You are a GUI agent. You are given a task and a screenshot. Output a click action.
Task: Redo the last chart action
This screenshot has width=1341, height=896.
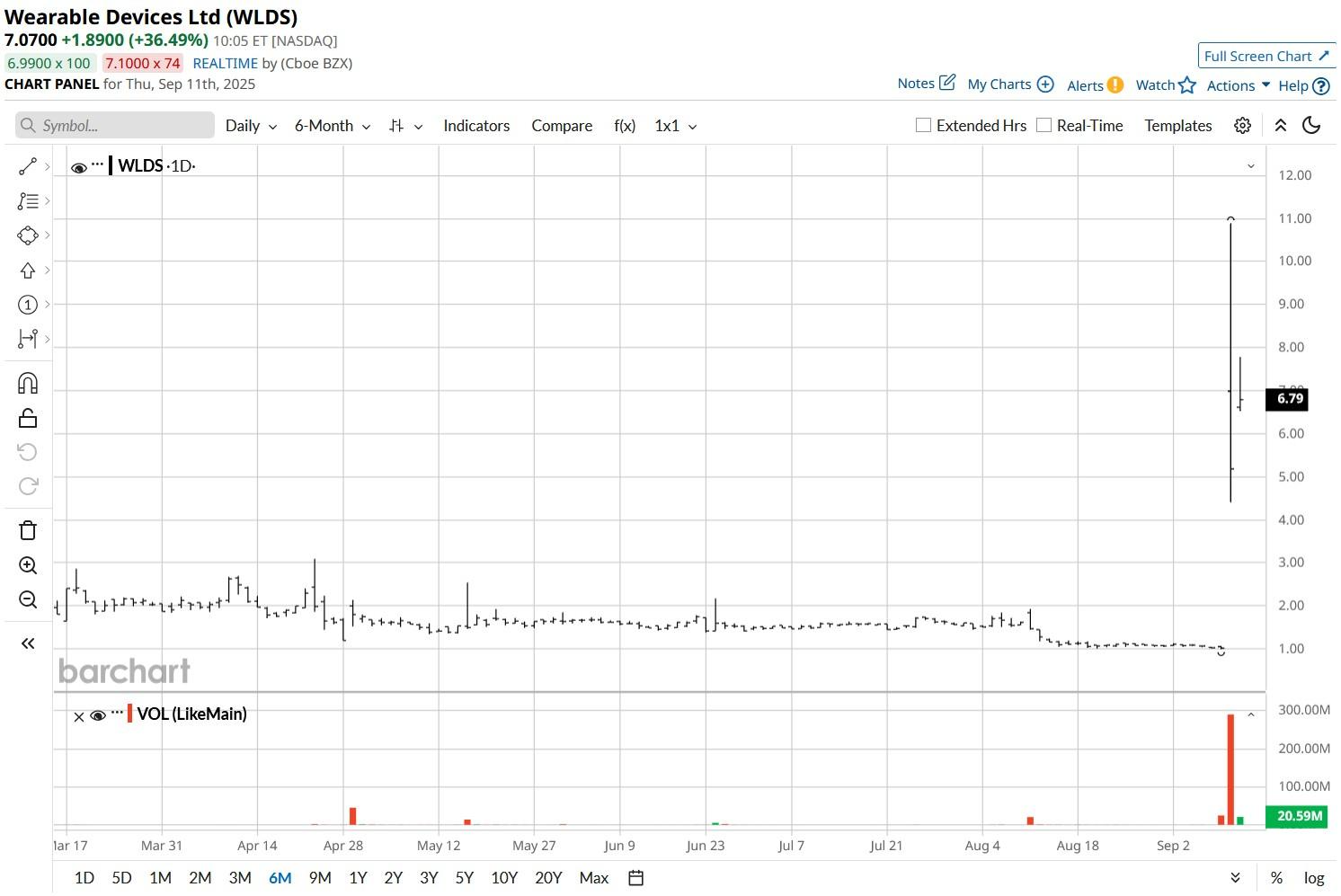(28, 486)
